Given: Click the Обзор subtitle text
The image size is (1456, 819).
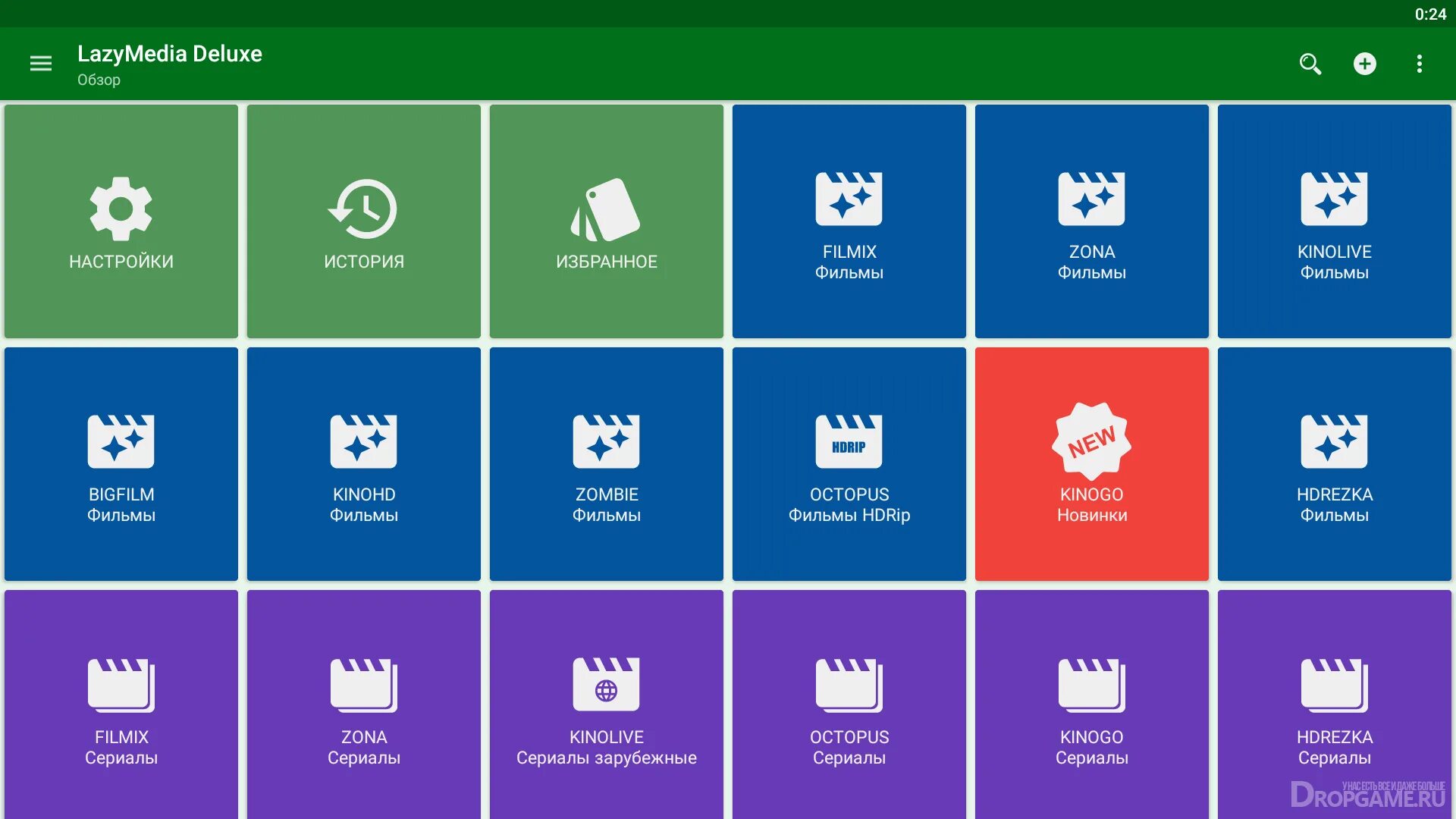Looking at the screenshot, I should click(99, 80).
